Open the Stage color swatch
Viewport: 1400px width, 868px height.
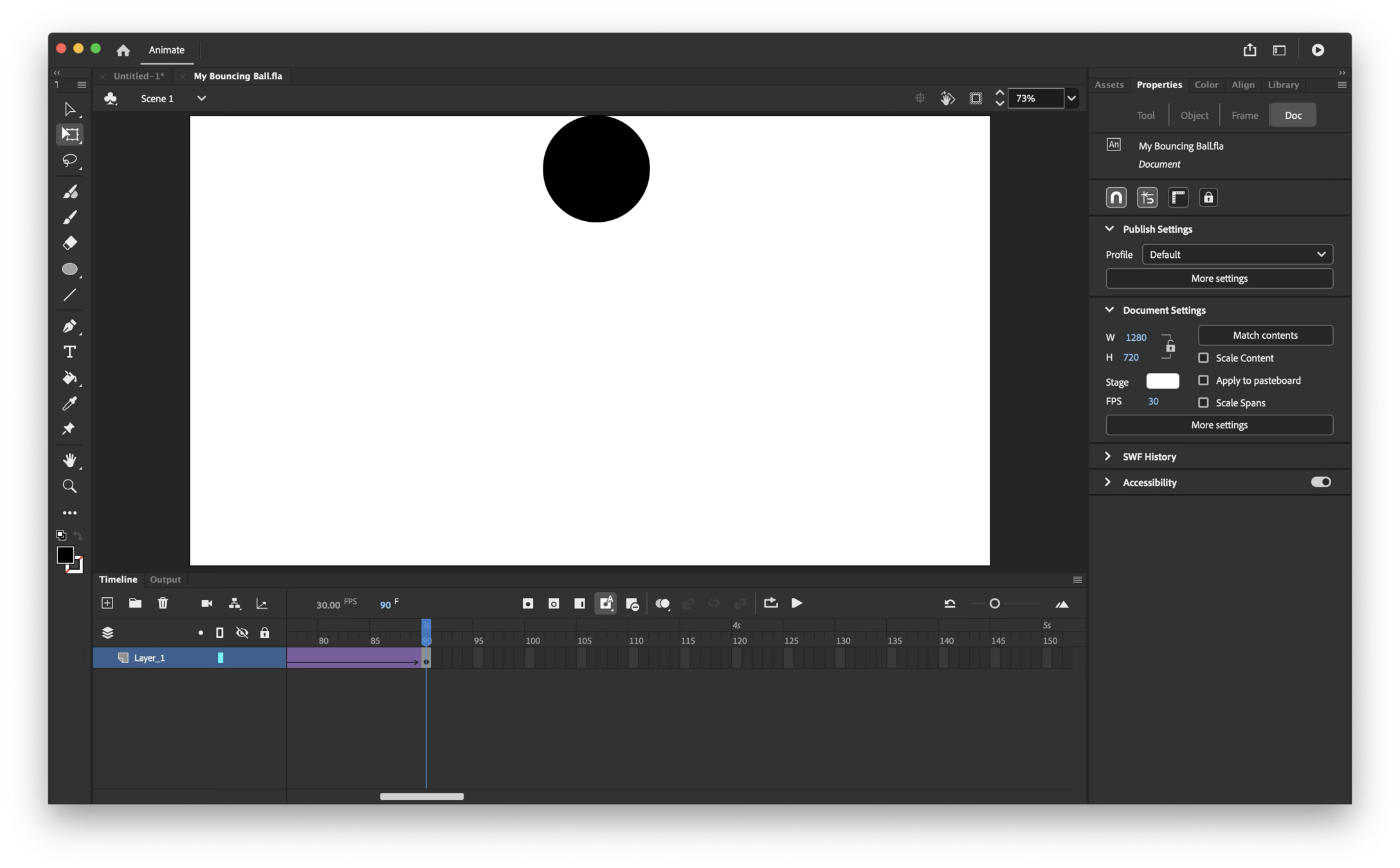tap(1162, 381)
